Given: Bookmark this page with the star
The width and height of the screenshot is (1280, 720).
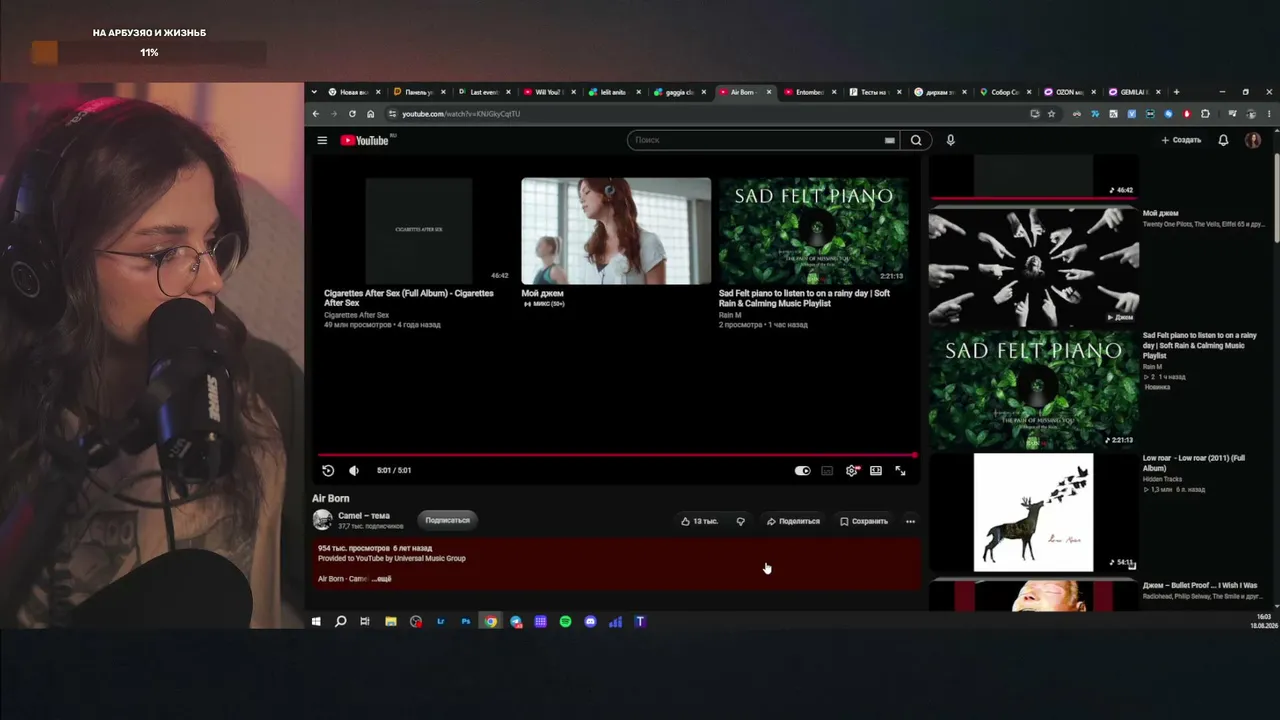Looking at the screenshot, I should pos(1051,114).
